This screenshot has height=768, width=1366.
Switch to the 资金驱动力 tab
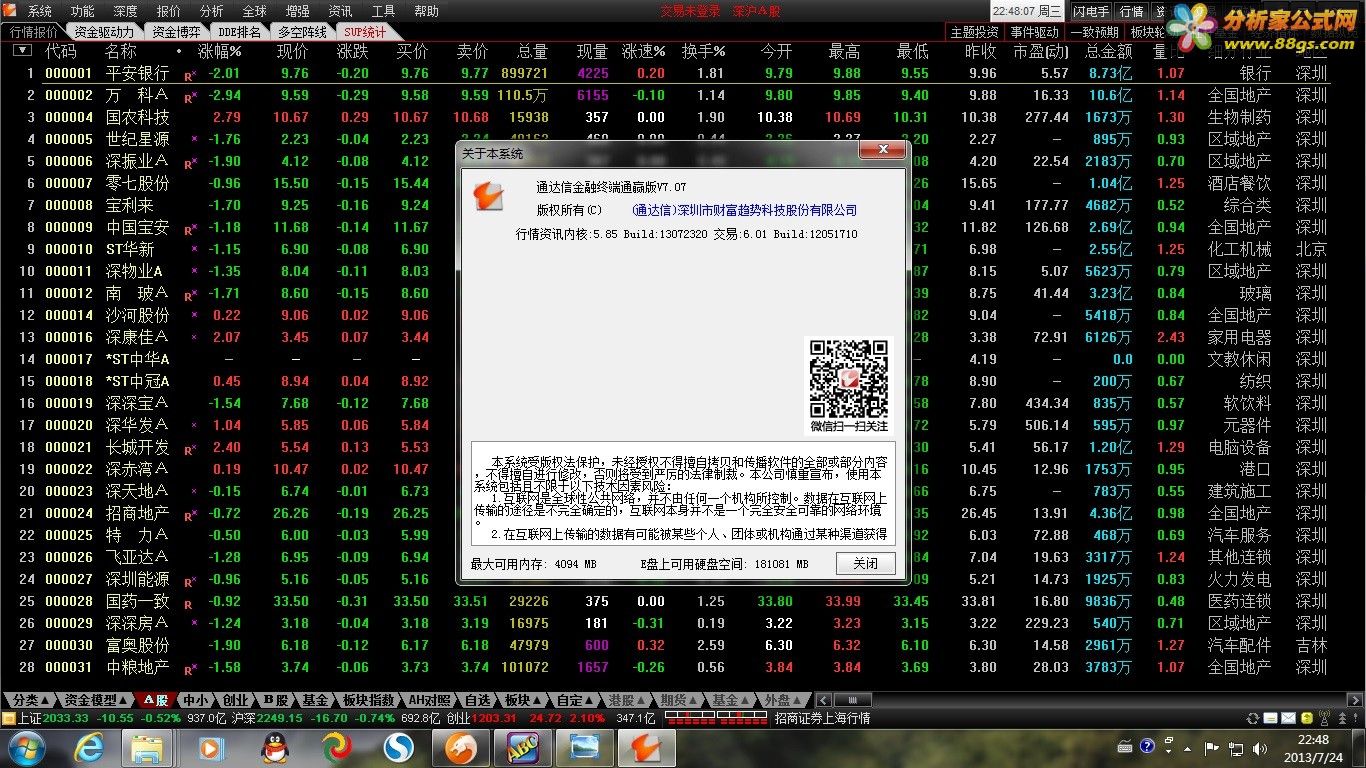point(104,32)
